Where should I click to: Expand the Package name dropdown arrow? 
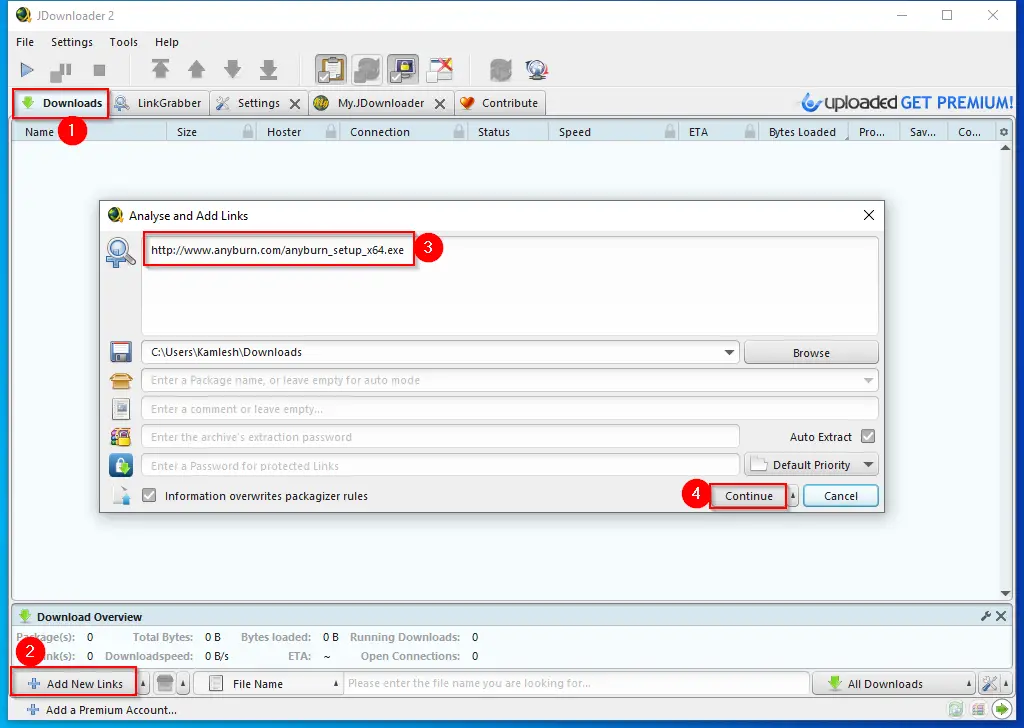point(868,380)
